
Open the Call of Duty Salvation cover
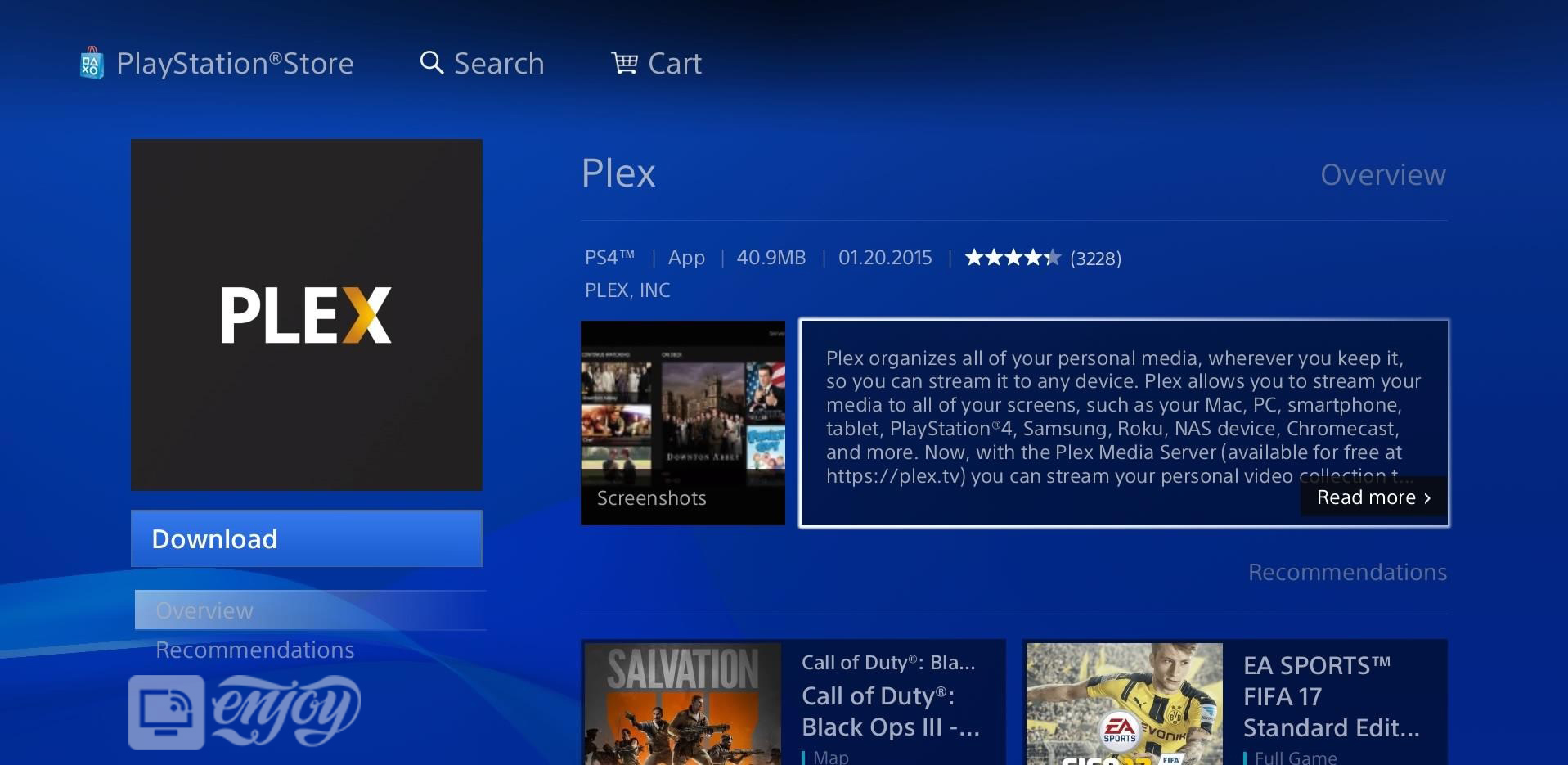[683, 704]
